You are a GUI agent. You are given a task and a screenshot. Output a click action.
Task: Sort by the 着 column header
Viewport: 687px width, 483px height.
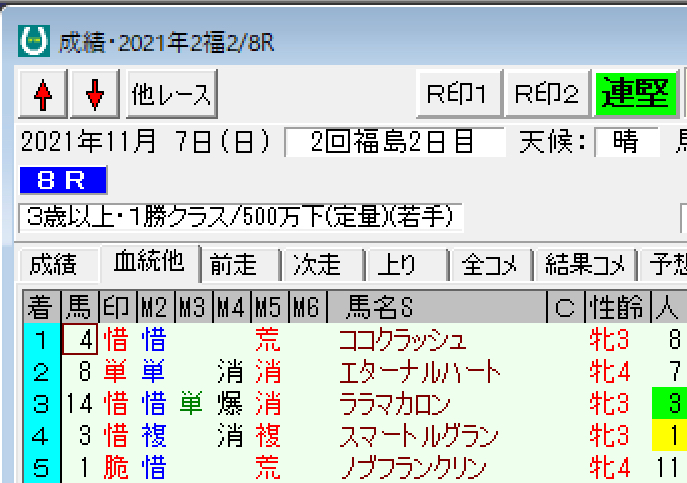pyautogui.click(x=42, y=307)
